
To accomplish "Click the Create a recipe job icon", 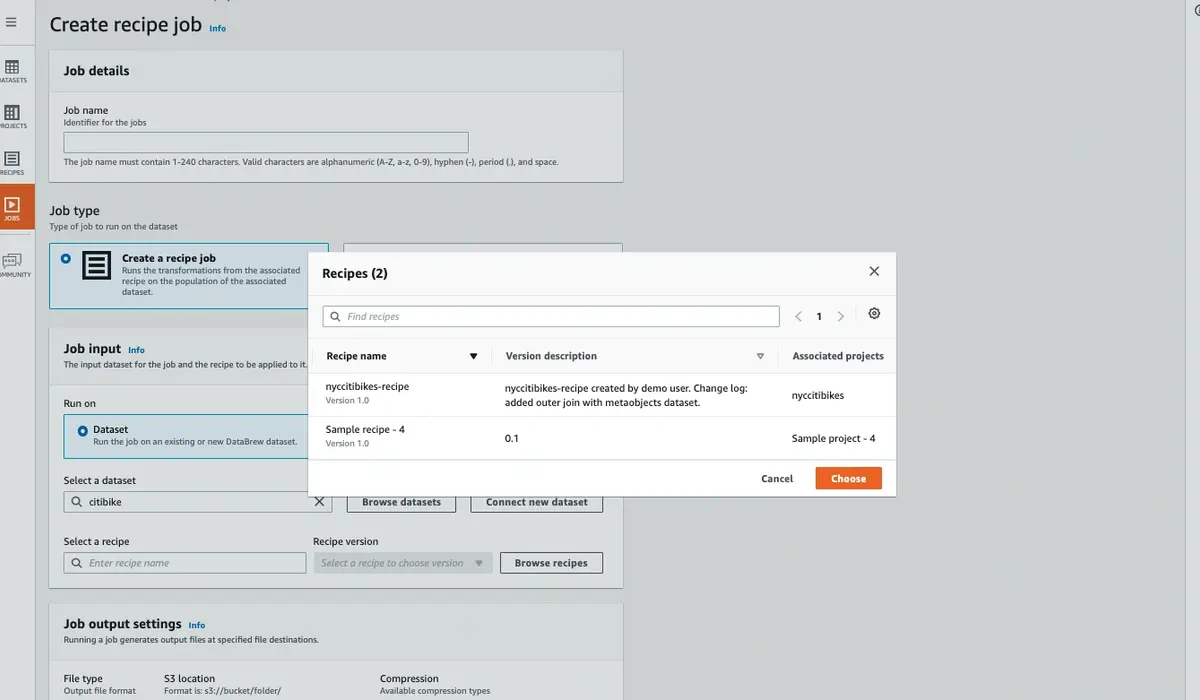I will [97, 265].
